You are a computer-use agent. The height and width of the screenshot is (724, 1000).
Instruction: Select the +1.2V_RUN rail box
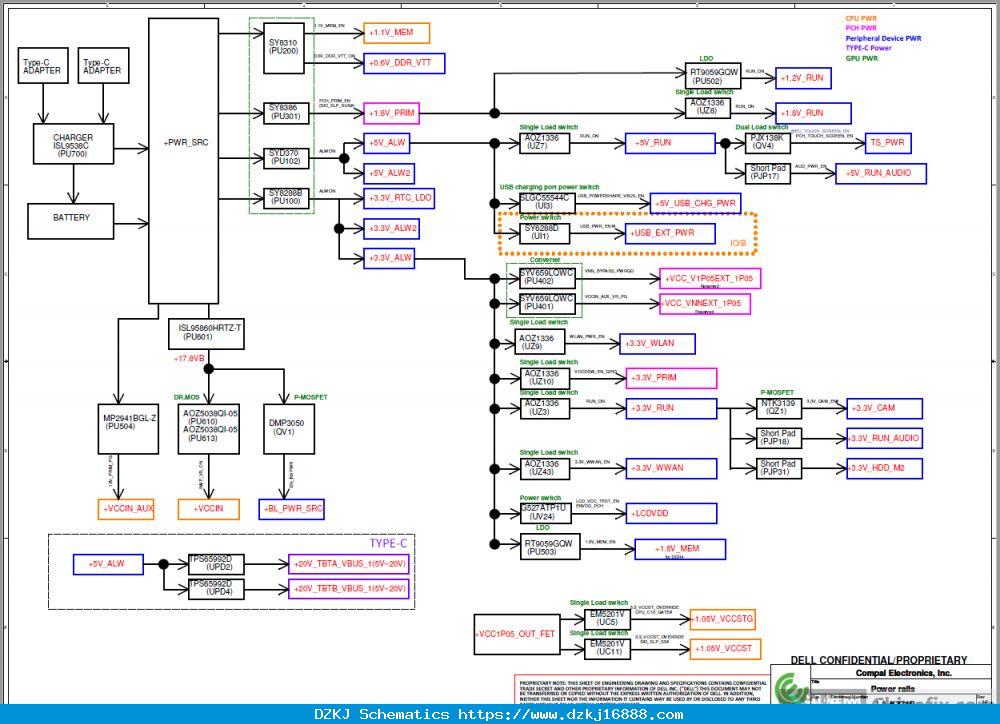pyautogui.click(x=803, y=78)
